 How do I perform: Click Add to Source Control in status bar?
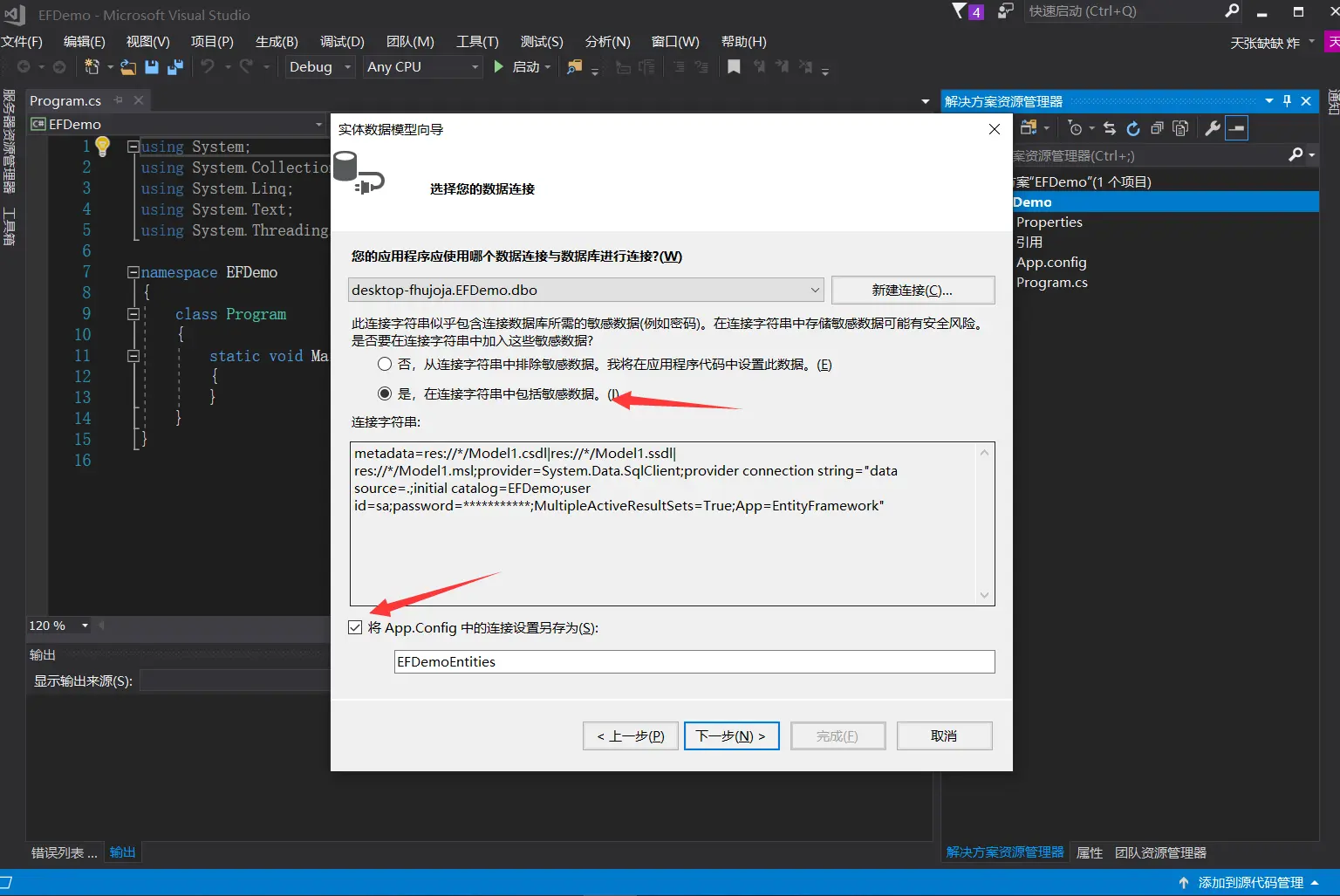(x=1248, y=883)
